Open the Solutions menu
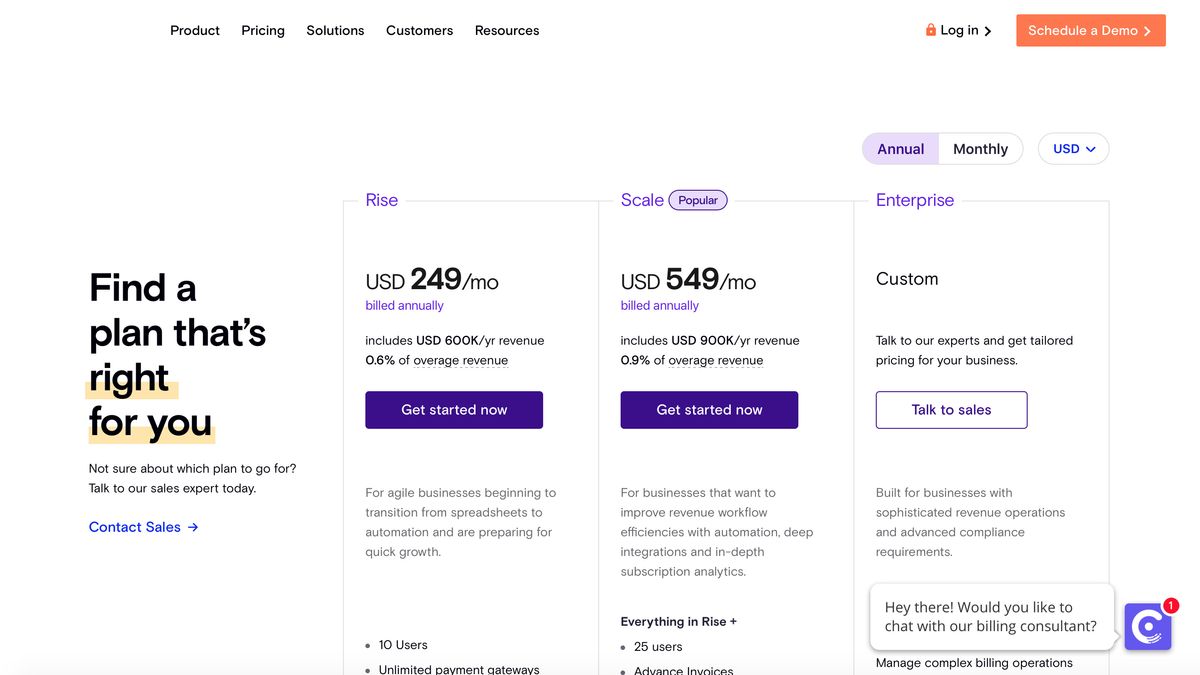Image resolution: width=1200 pixels, height=675 pixels. (335, 30)
